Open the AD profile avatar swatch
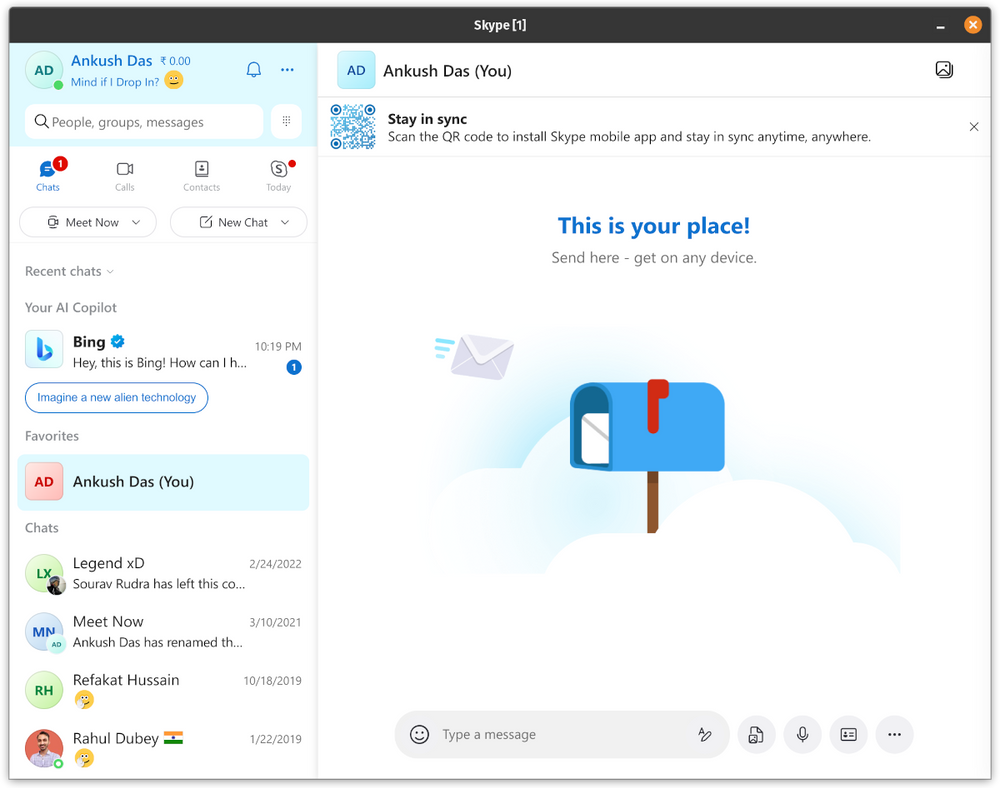Image resolution: width=1000 pixels, height=788 pixels. [x=44, y=69]
